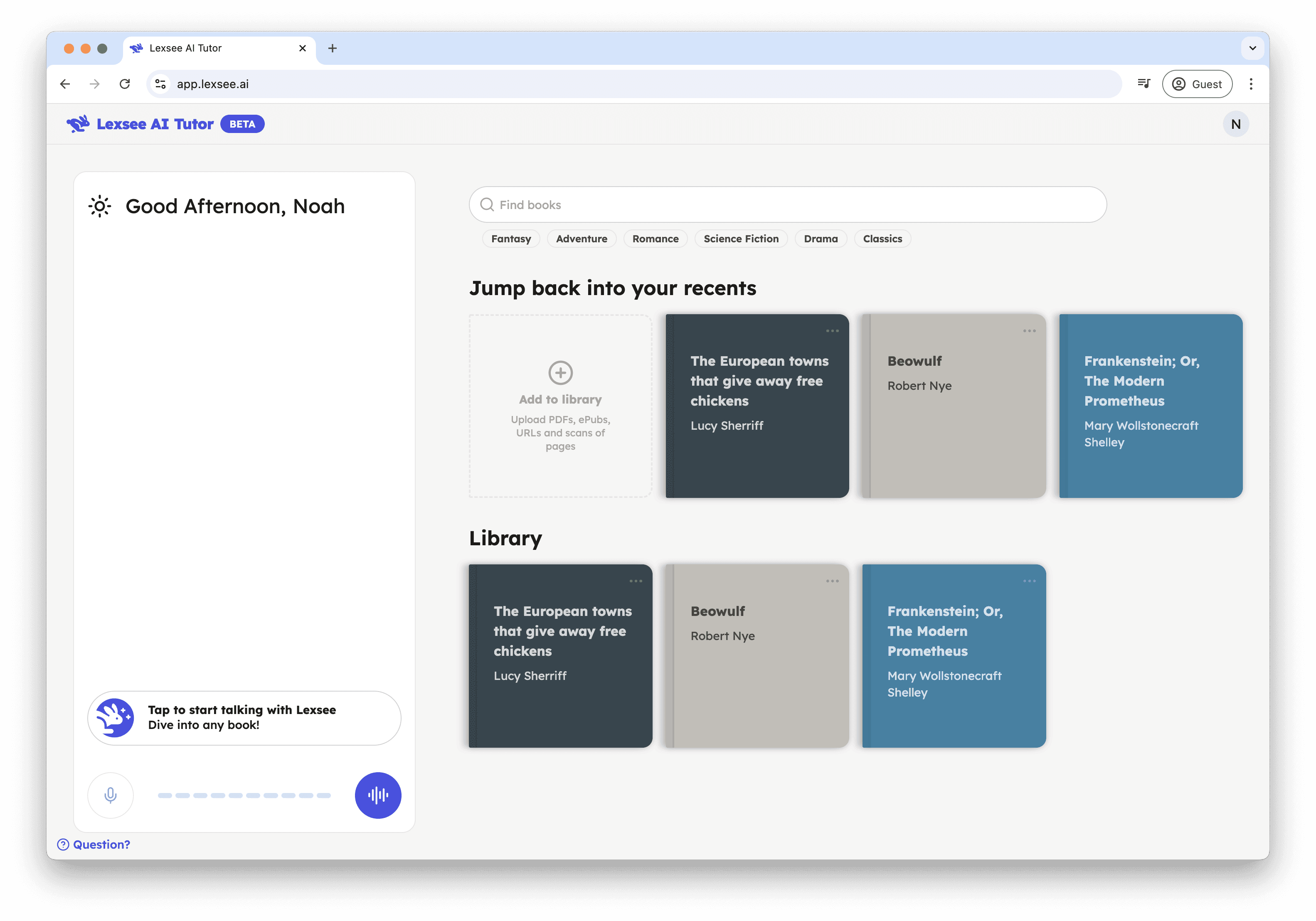This screenshot has height=921, width=1316.
Task: Click the search magnifier icon in Find books
Action: (487, 204)
